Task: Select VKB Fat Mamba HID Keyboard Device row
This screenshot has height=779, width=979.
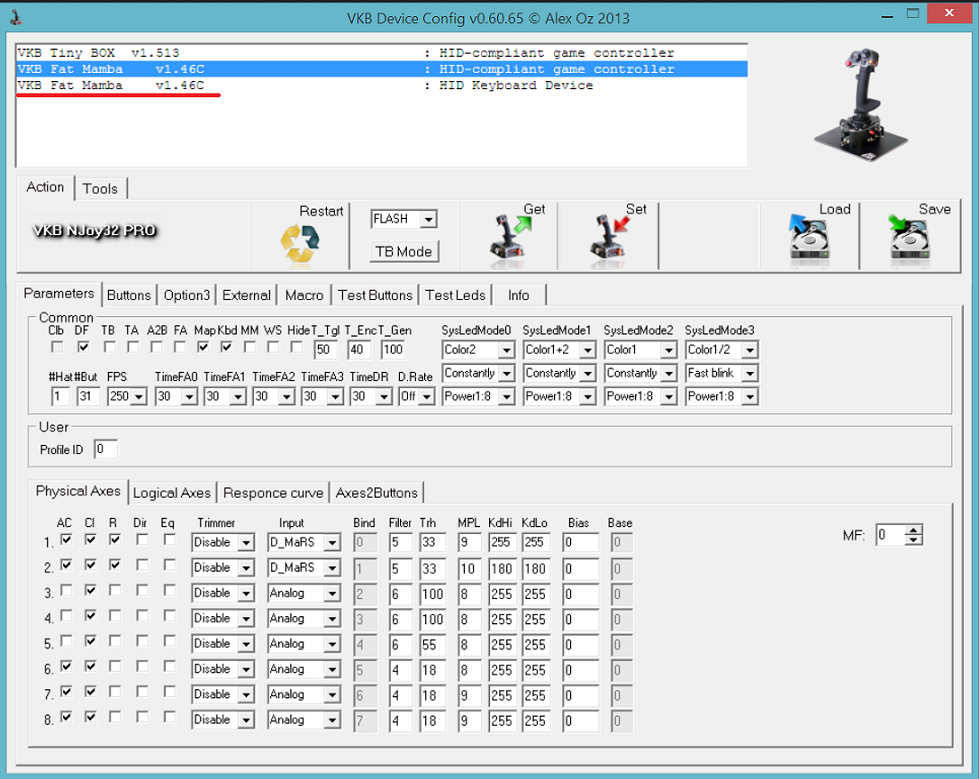Action: 381,85
